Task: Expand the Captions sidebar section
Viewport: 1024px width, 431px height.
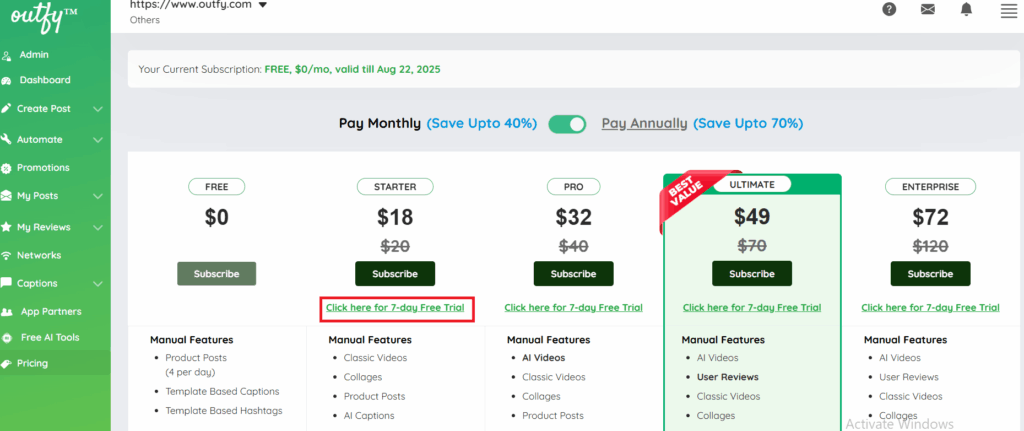Action: [98, 284]
